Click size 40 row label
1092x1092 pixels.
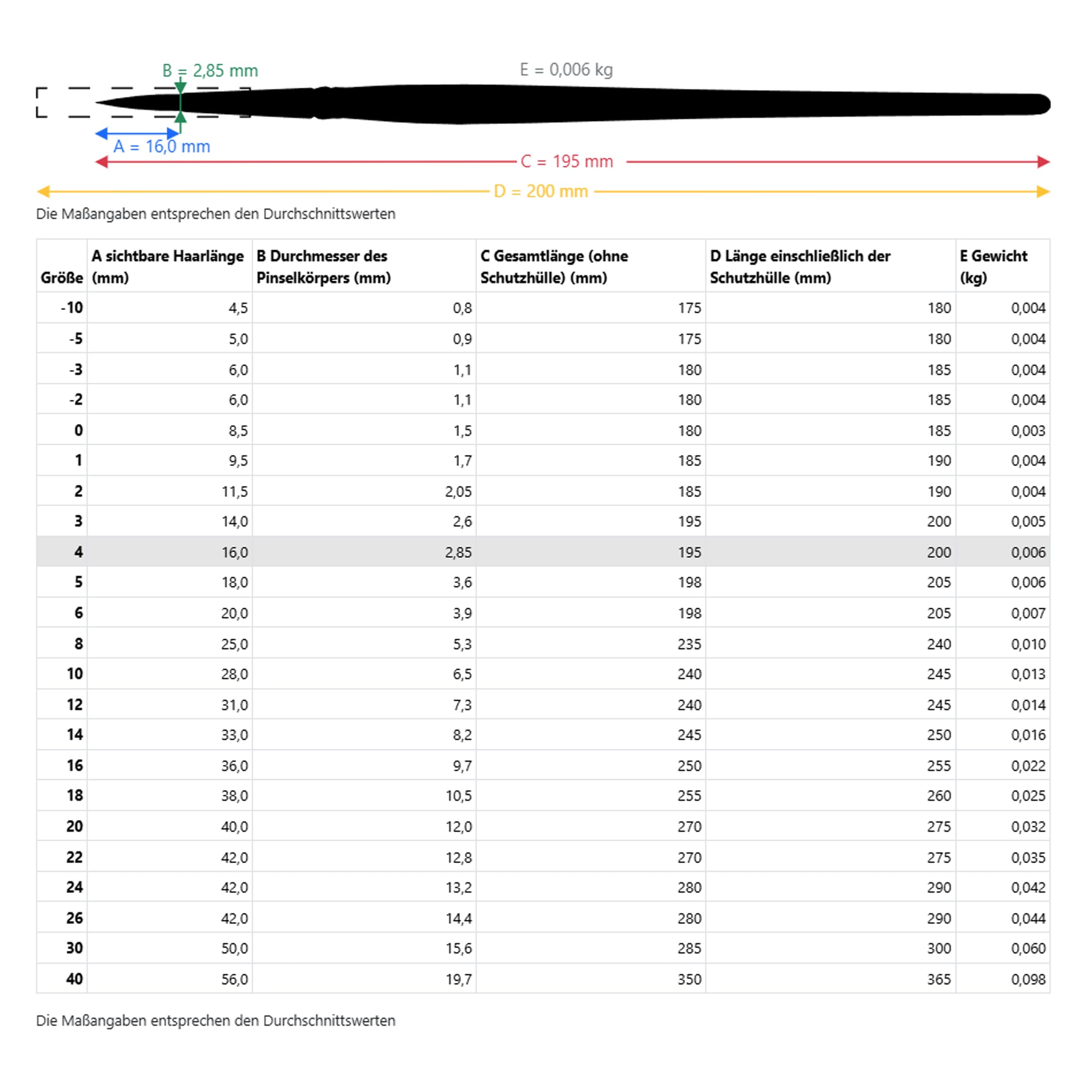pos(74,979)
